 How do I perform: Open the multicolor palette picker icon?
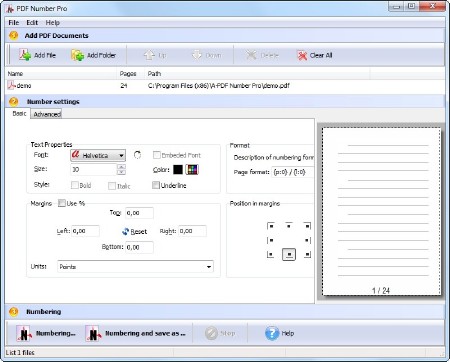[x=192, y=170]
